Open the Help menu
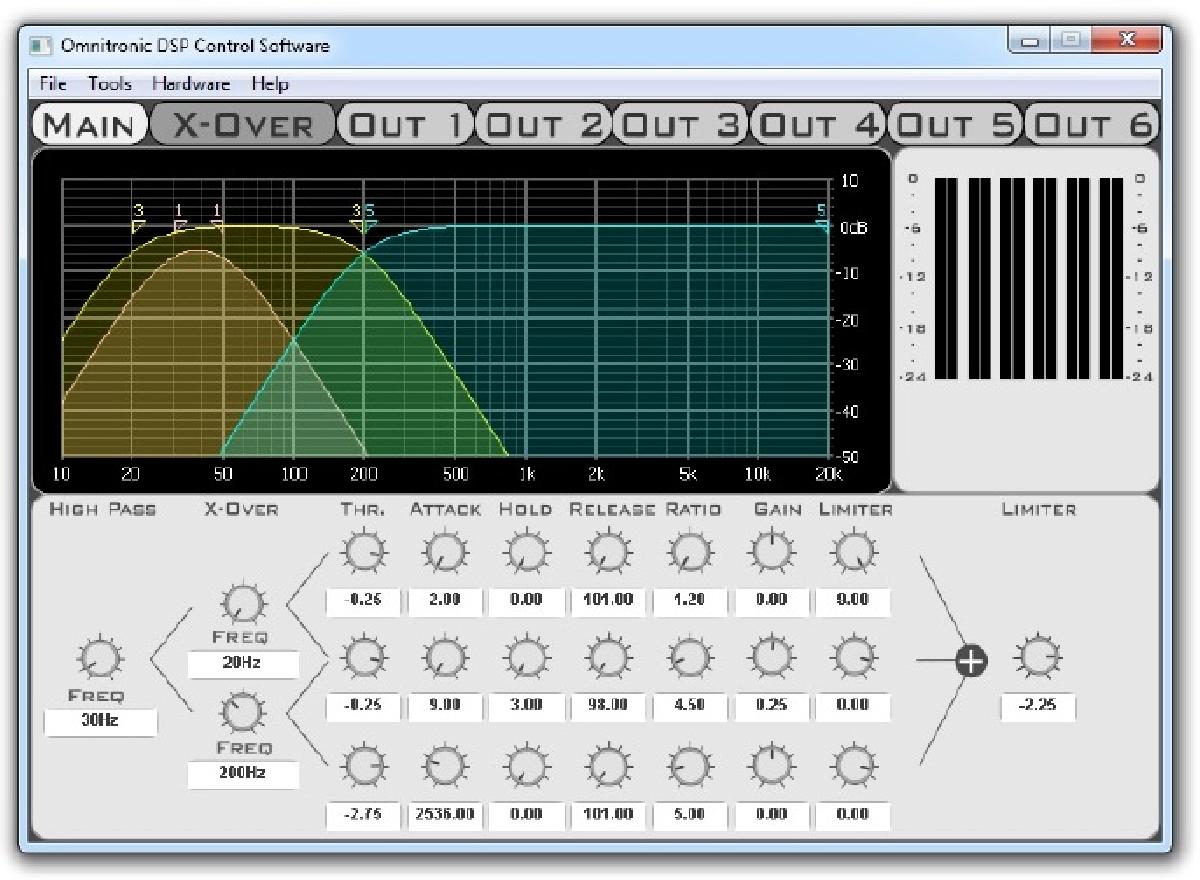The width and height of the screenshot is (1200, 880). 270,84
